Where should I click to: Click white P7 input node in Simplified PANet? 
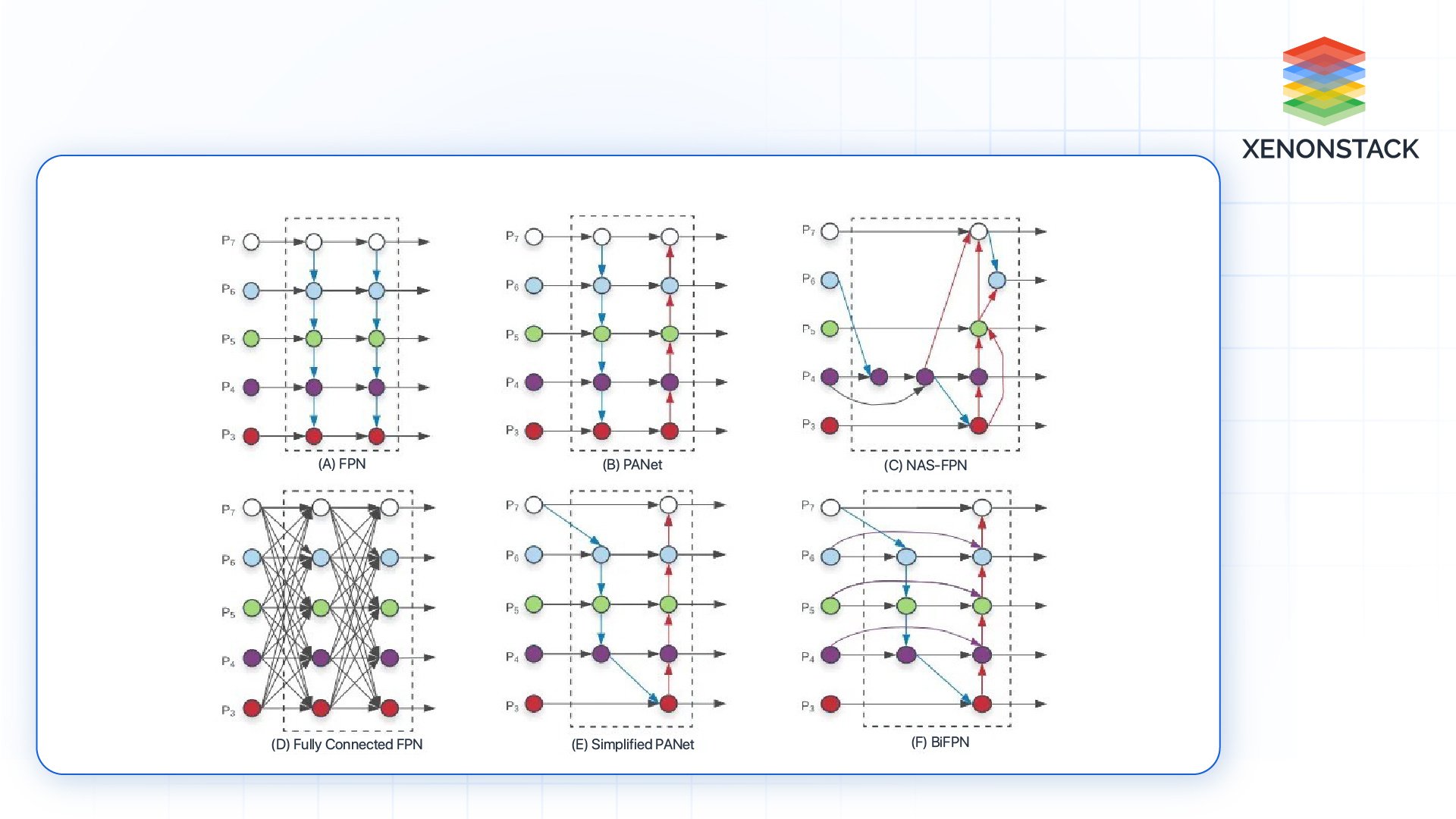click(x=534, y=505)
